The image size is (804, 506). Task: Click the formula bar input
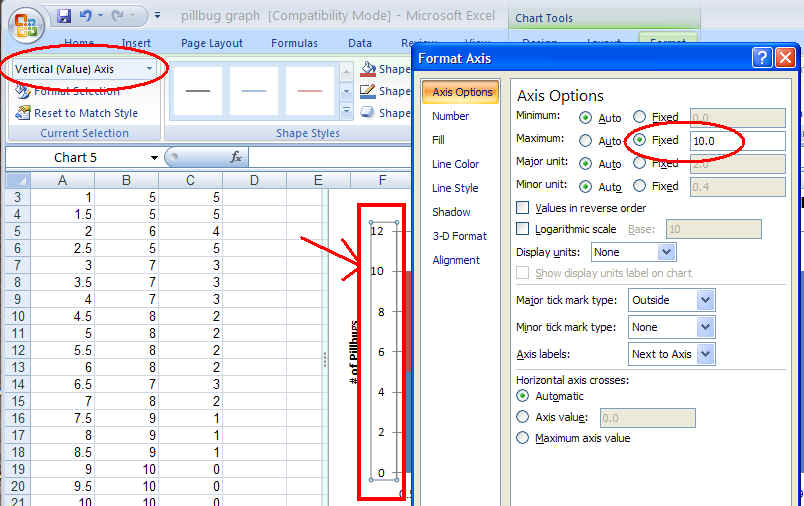click(x=331, y=157)
